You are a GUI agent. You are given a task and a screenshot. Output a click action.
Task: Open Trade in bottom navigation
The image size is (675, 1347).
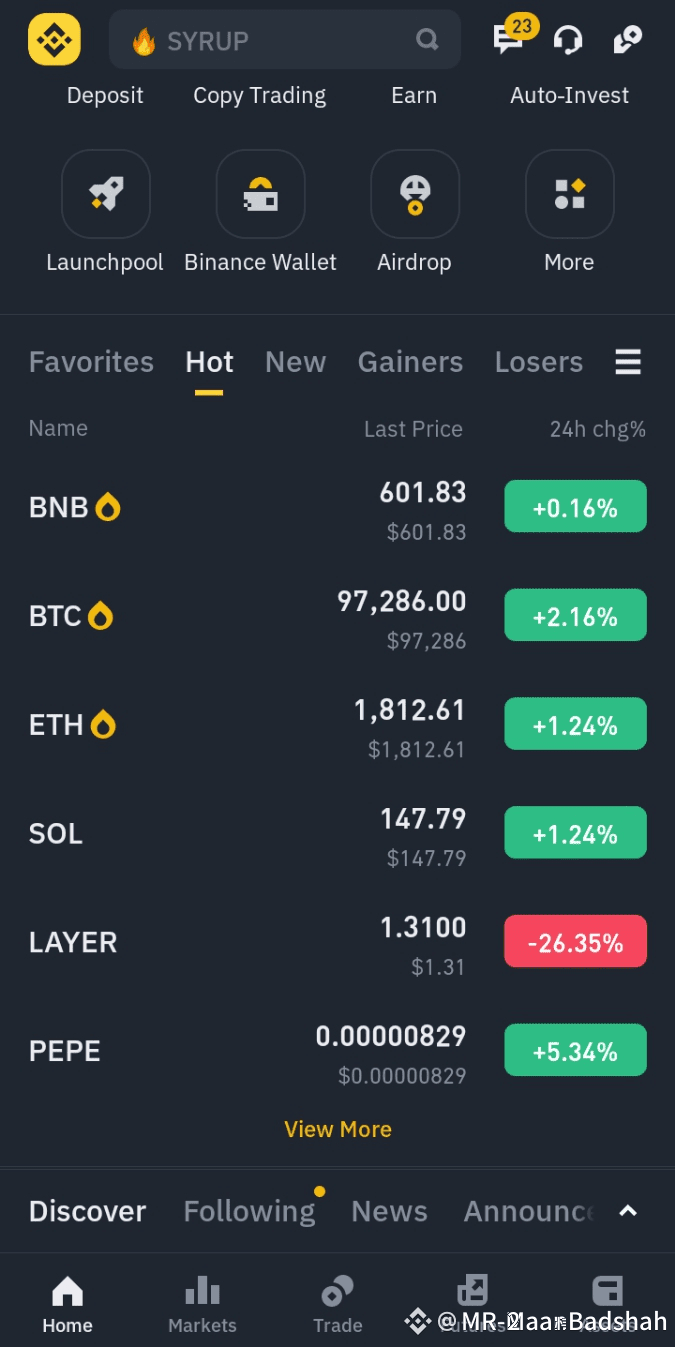pyautogui.click(x=337, y=1305)
